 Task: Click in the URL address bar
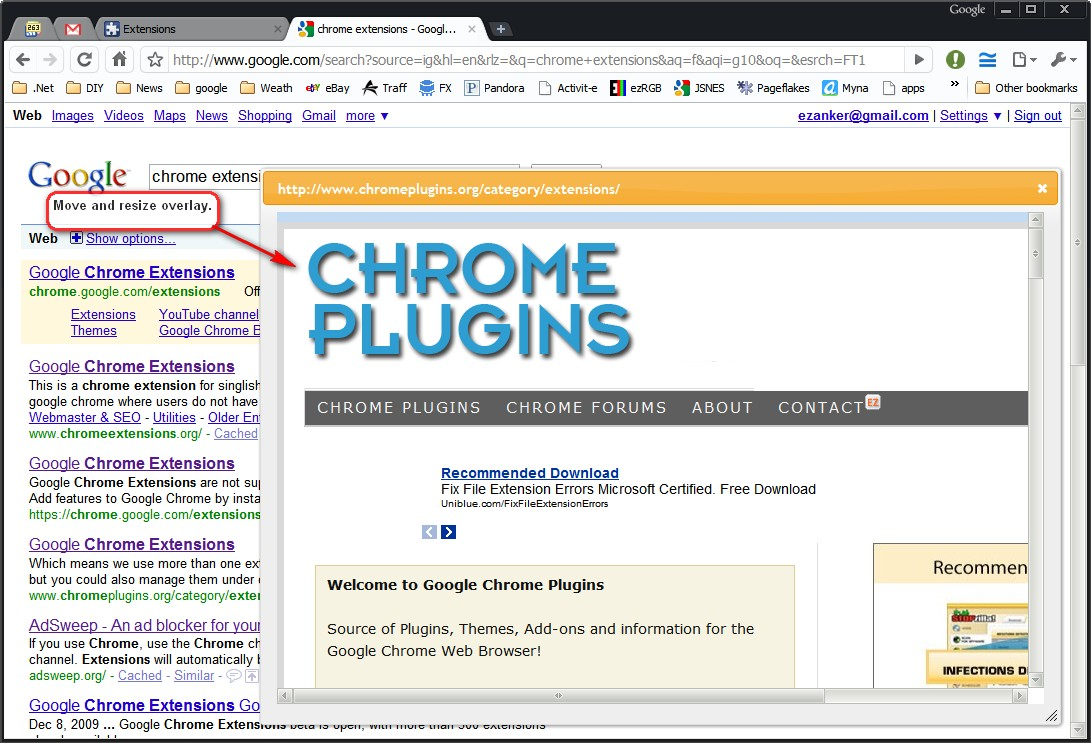tap(536, 60)
